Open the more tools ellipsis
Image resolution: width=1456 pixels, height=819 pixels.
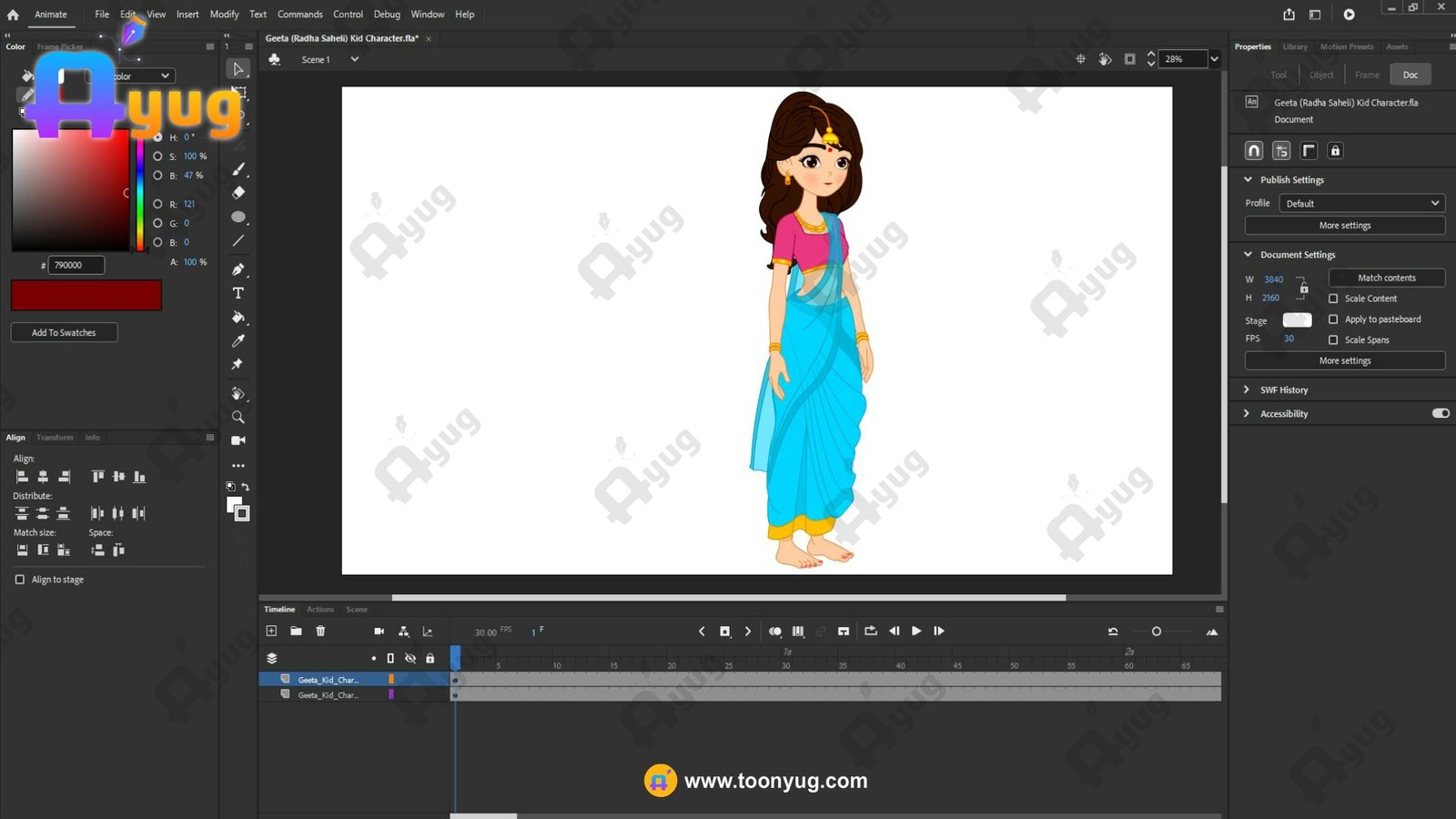click(238, 465)
